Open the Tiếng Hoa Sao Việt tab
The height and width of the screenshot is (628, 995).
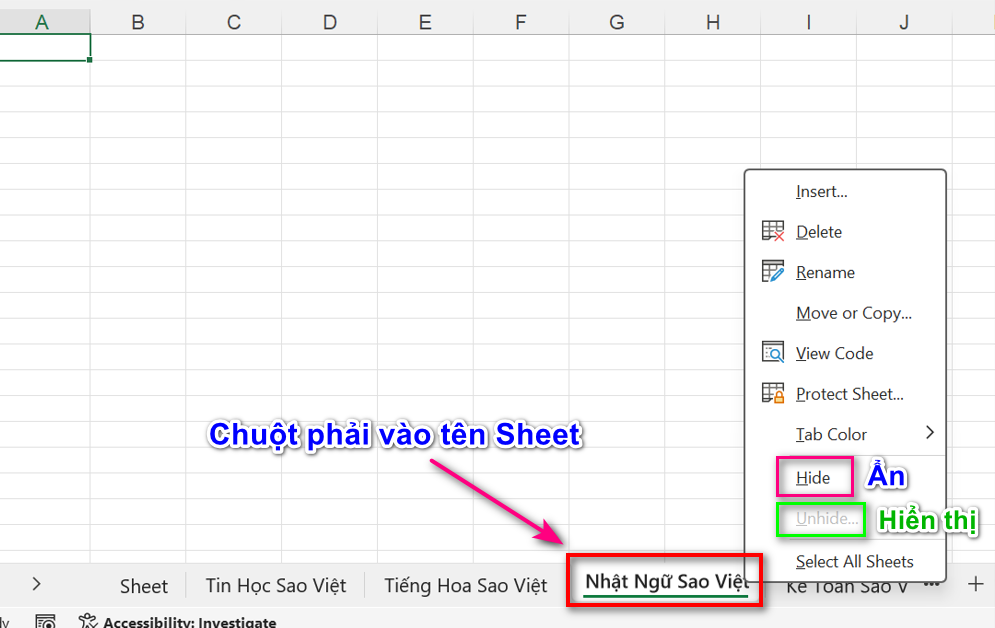coord(464,584)
